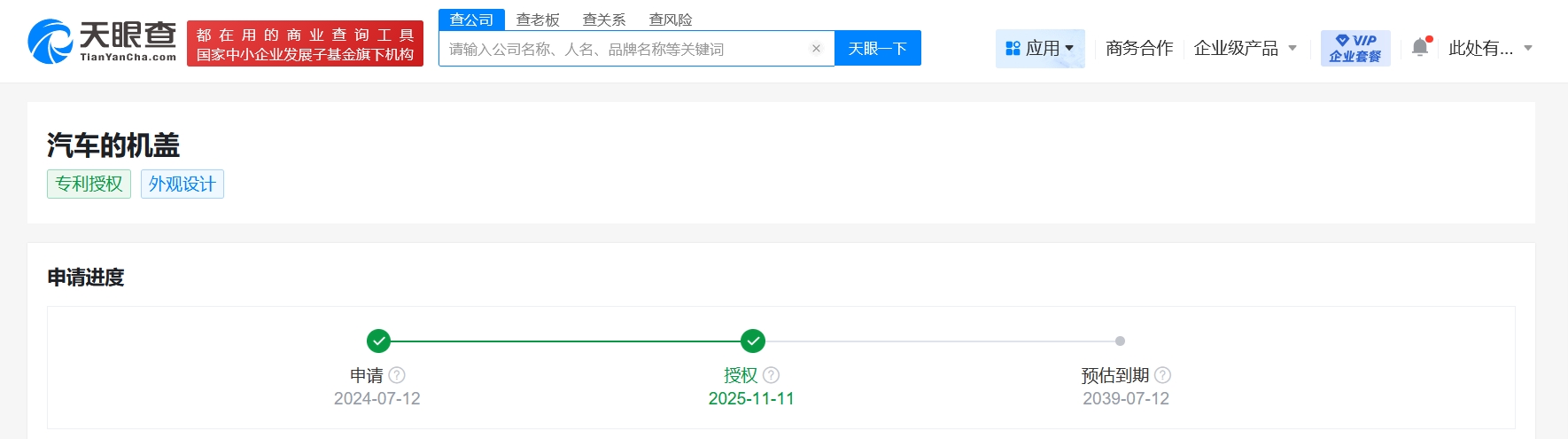Click help icon next to 授权
Screen dimensions: 1568x439
click(x=772, y=375)
